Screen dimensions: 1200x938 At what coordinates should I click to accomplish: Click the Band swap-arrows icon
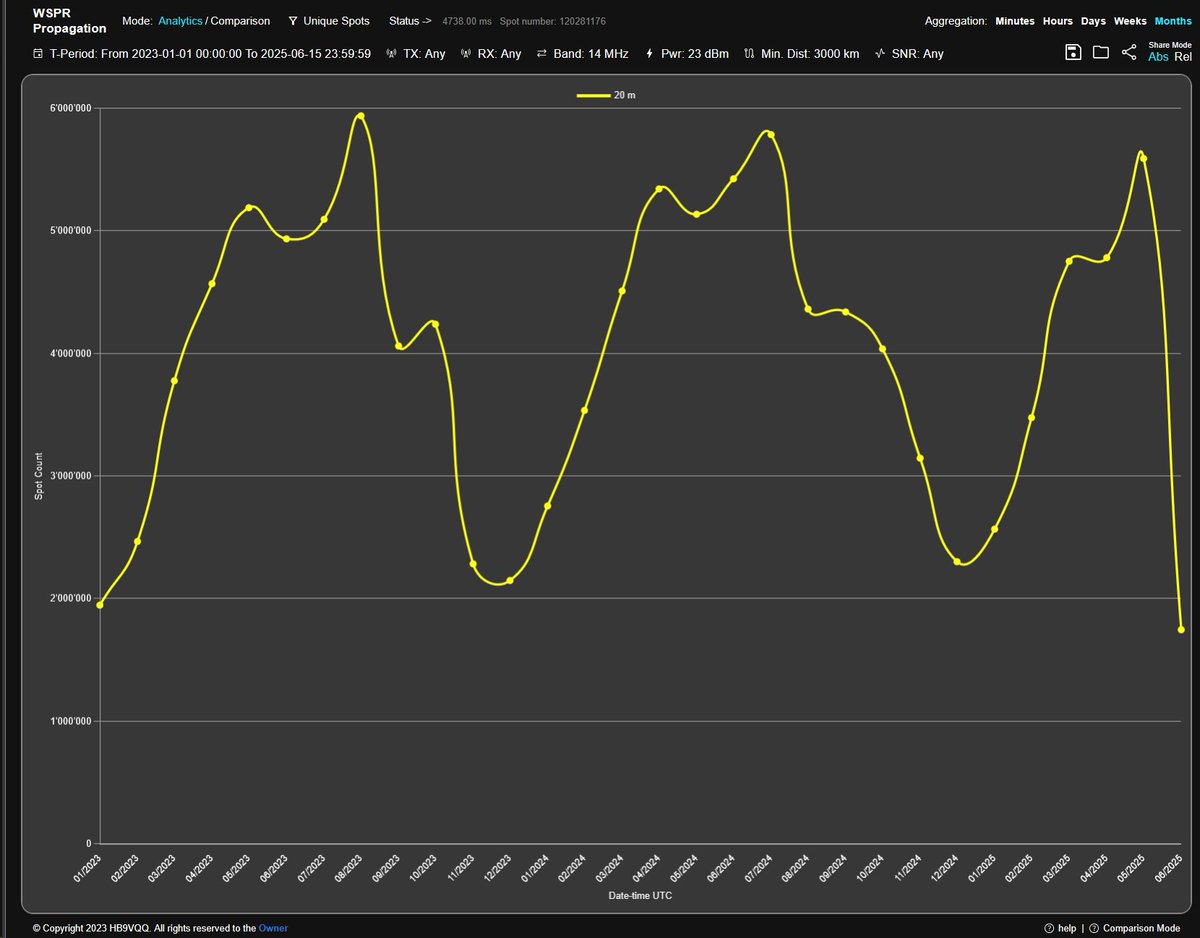pos(542,53)
